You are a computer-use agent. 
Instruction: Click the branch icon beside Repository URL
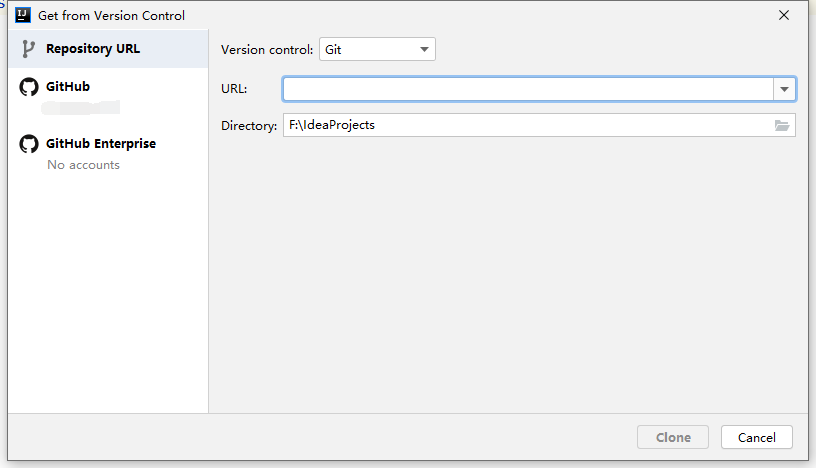pos(28,49)
